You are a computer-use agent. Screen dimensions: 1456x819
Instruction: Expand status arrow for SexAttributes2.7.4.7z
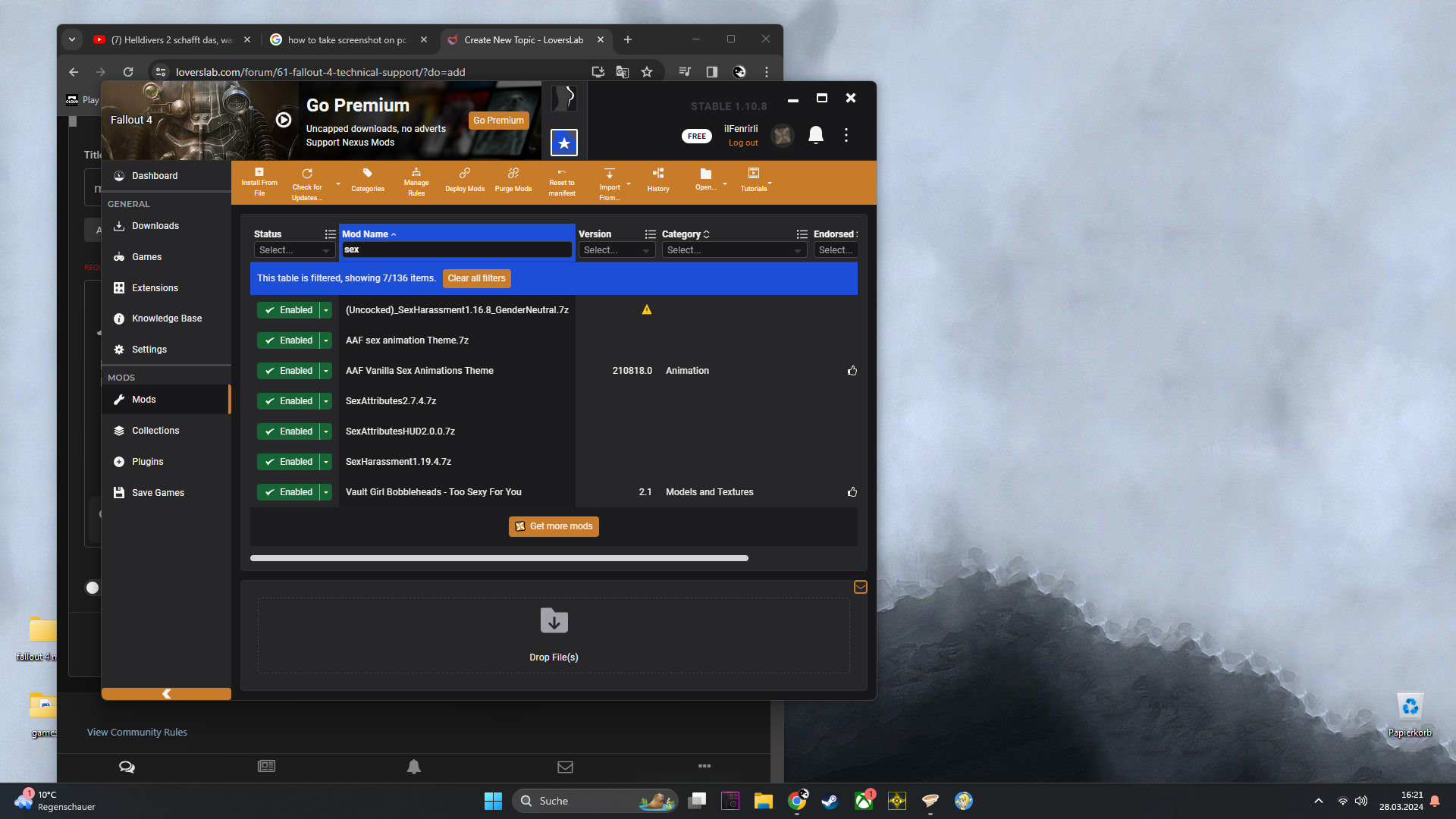[x=326, y=401]
